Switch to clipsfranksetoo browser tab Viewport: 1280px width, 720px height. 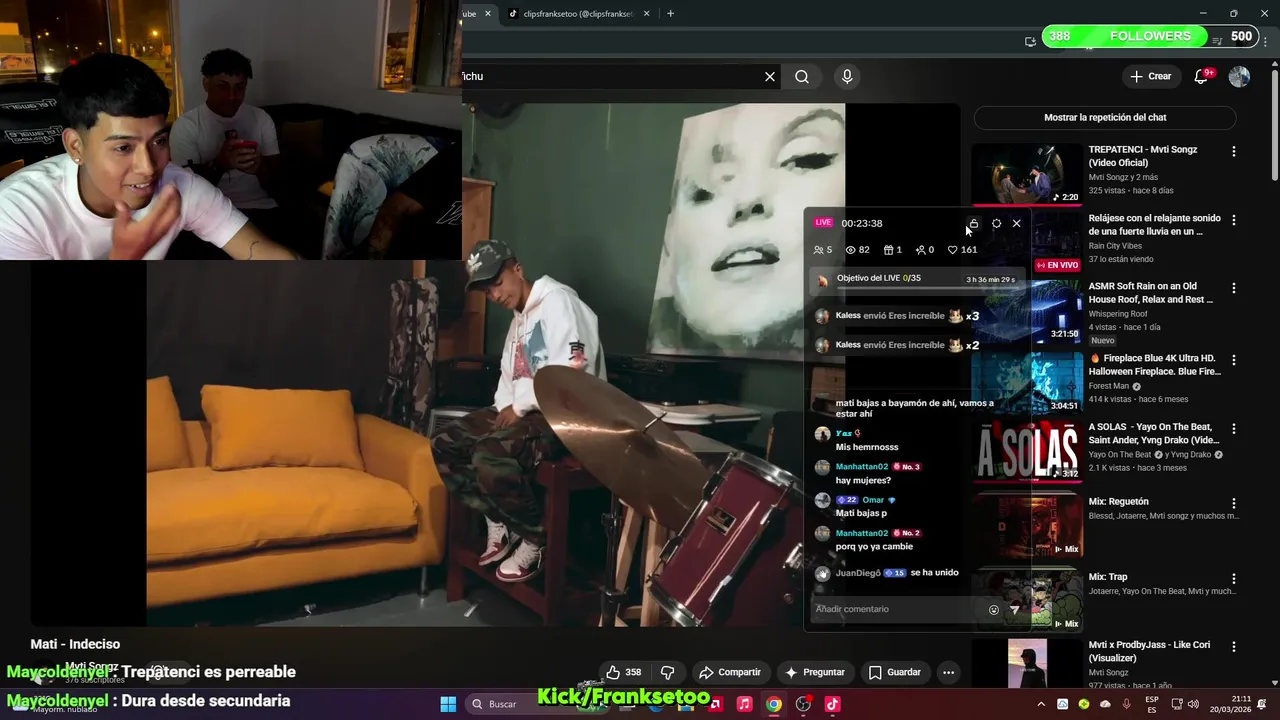coord(578,14)
